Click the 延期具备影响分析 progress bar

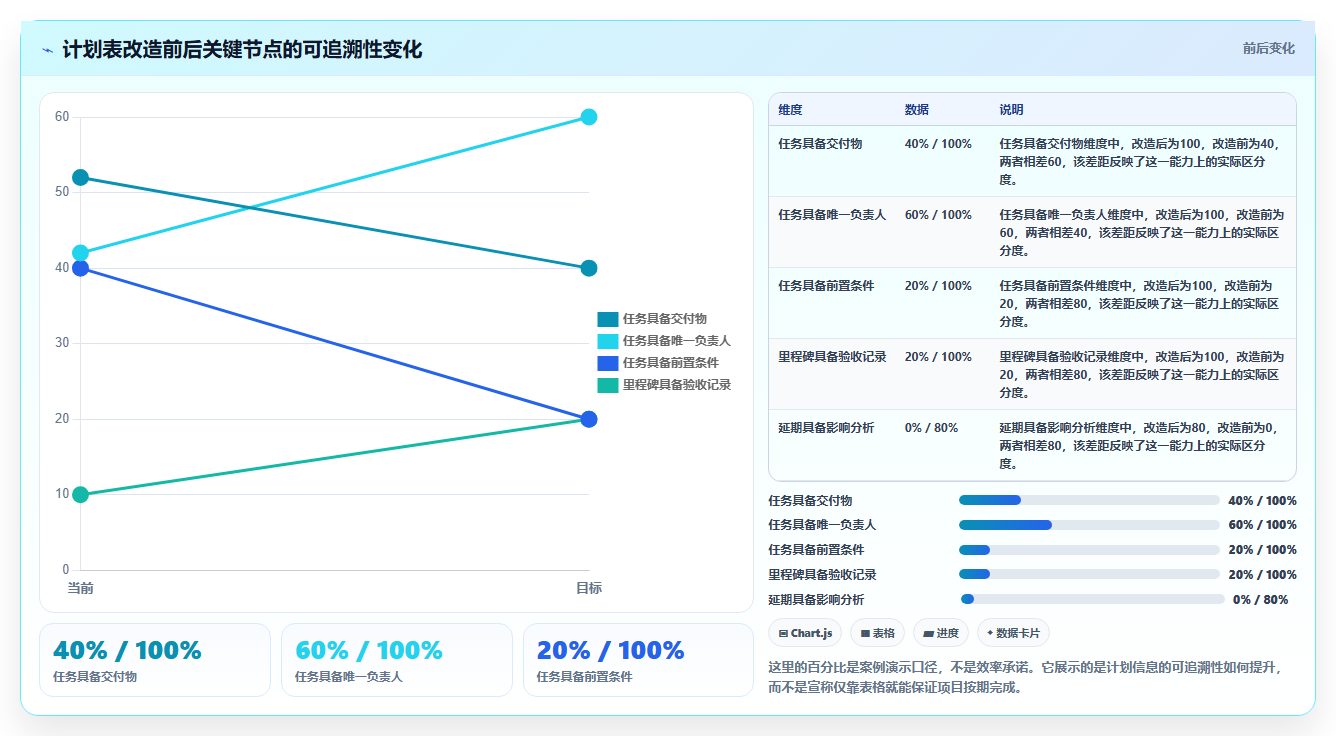point(1092,599)
